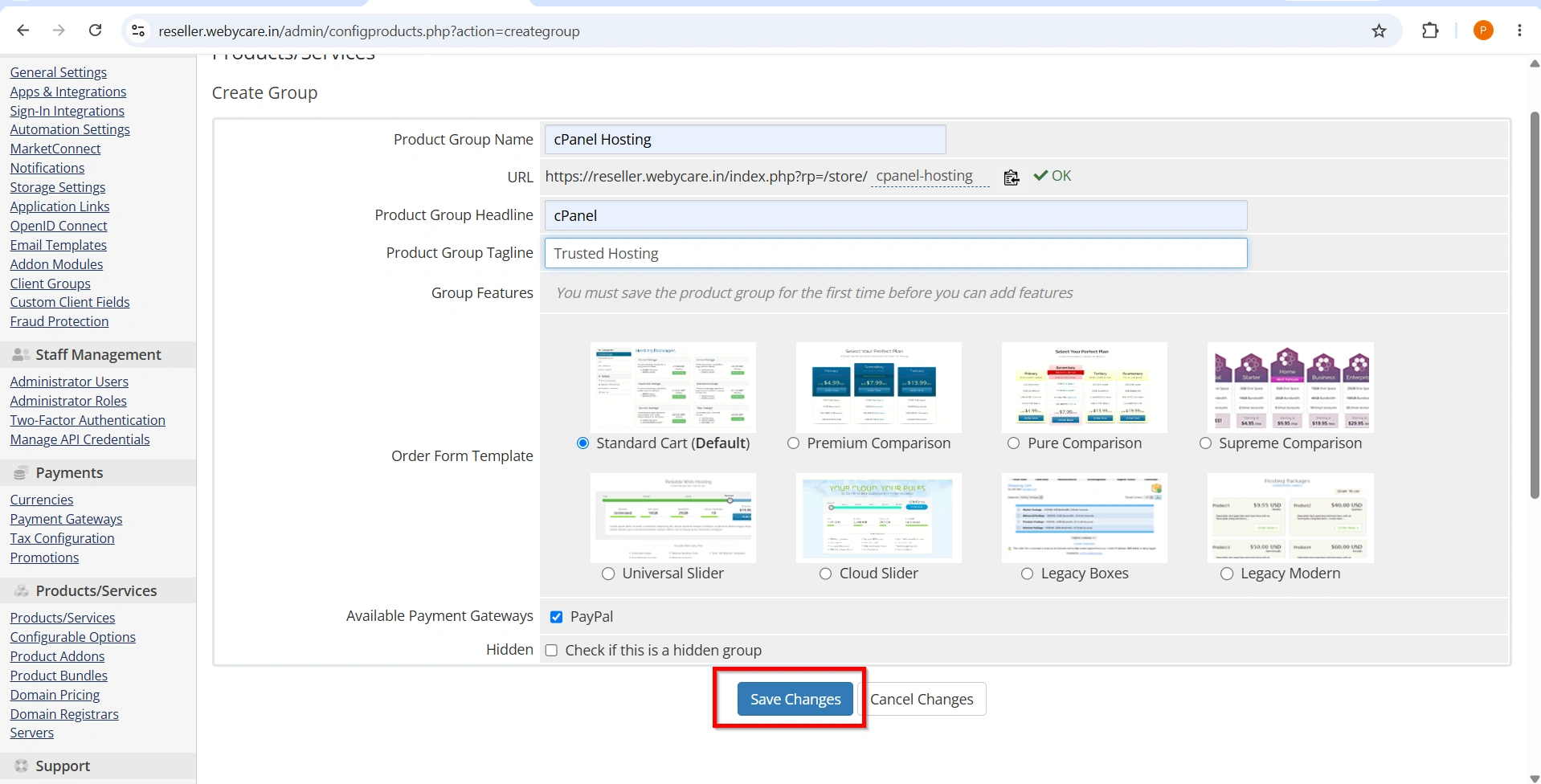1541x784 pixels.
Task: Click Universal Slider template thumbnail
Action: click(x=673, y=518)
